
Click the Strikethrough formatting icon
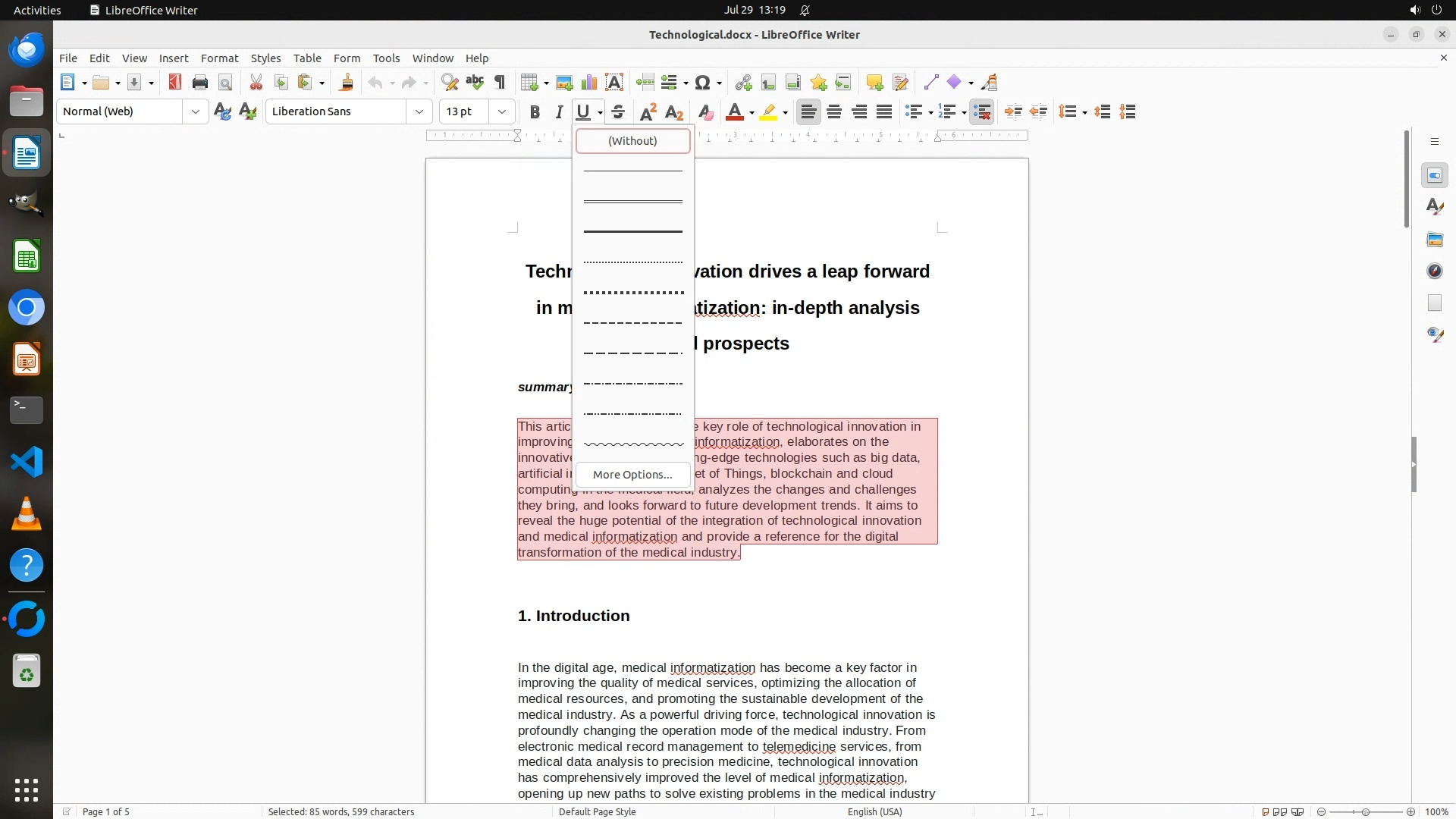pyautogui.click(x=618, y=112)
